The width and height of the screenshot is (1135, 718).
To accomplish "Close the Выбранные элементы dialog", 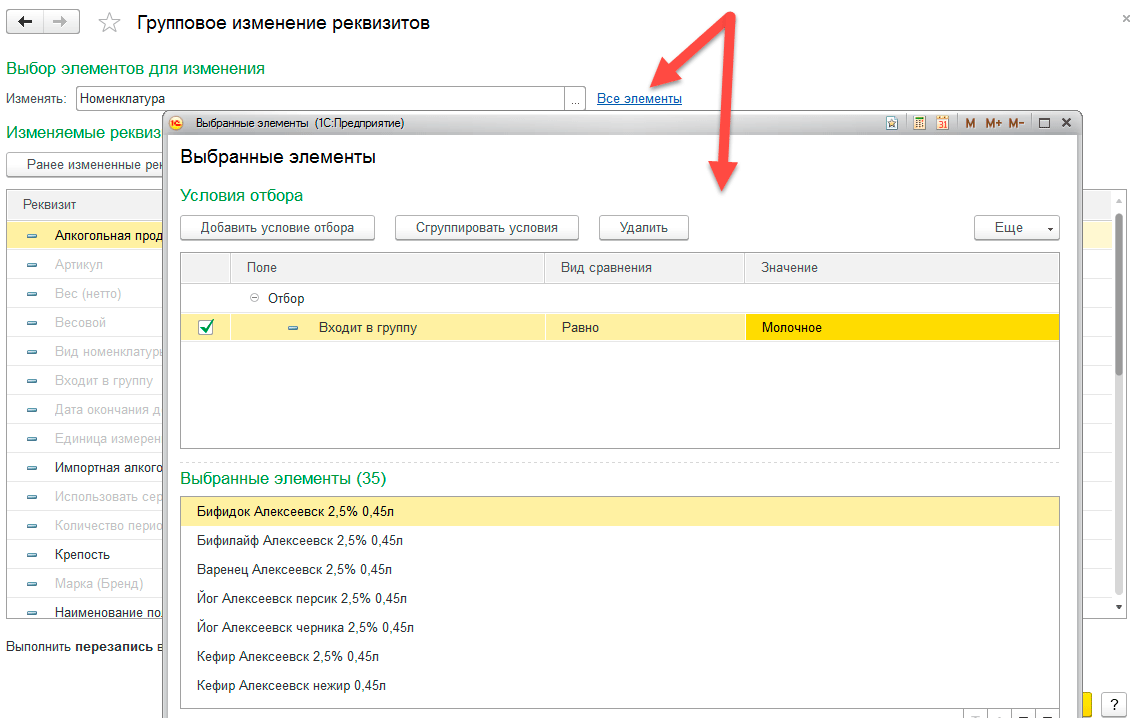I will (x=1066, y=123).
